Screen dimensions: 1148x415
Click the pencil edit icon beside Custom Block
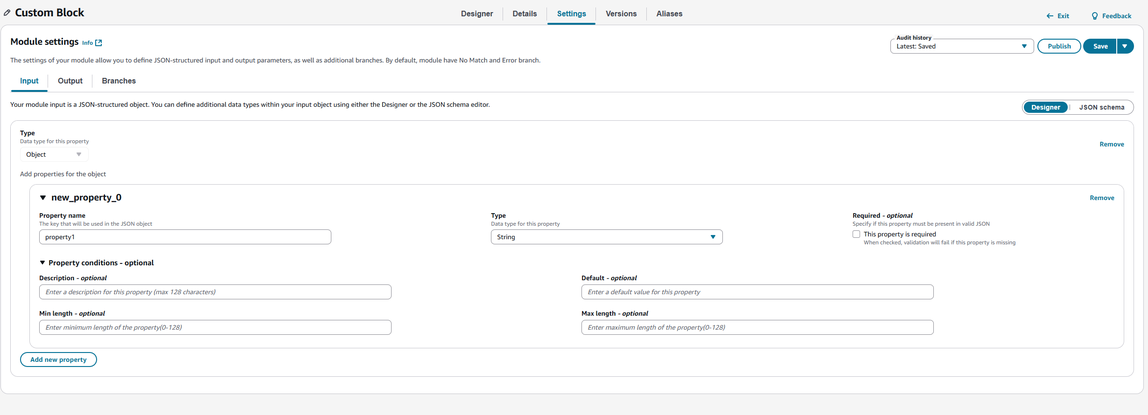click(7, 13)
